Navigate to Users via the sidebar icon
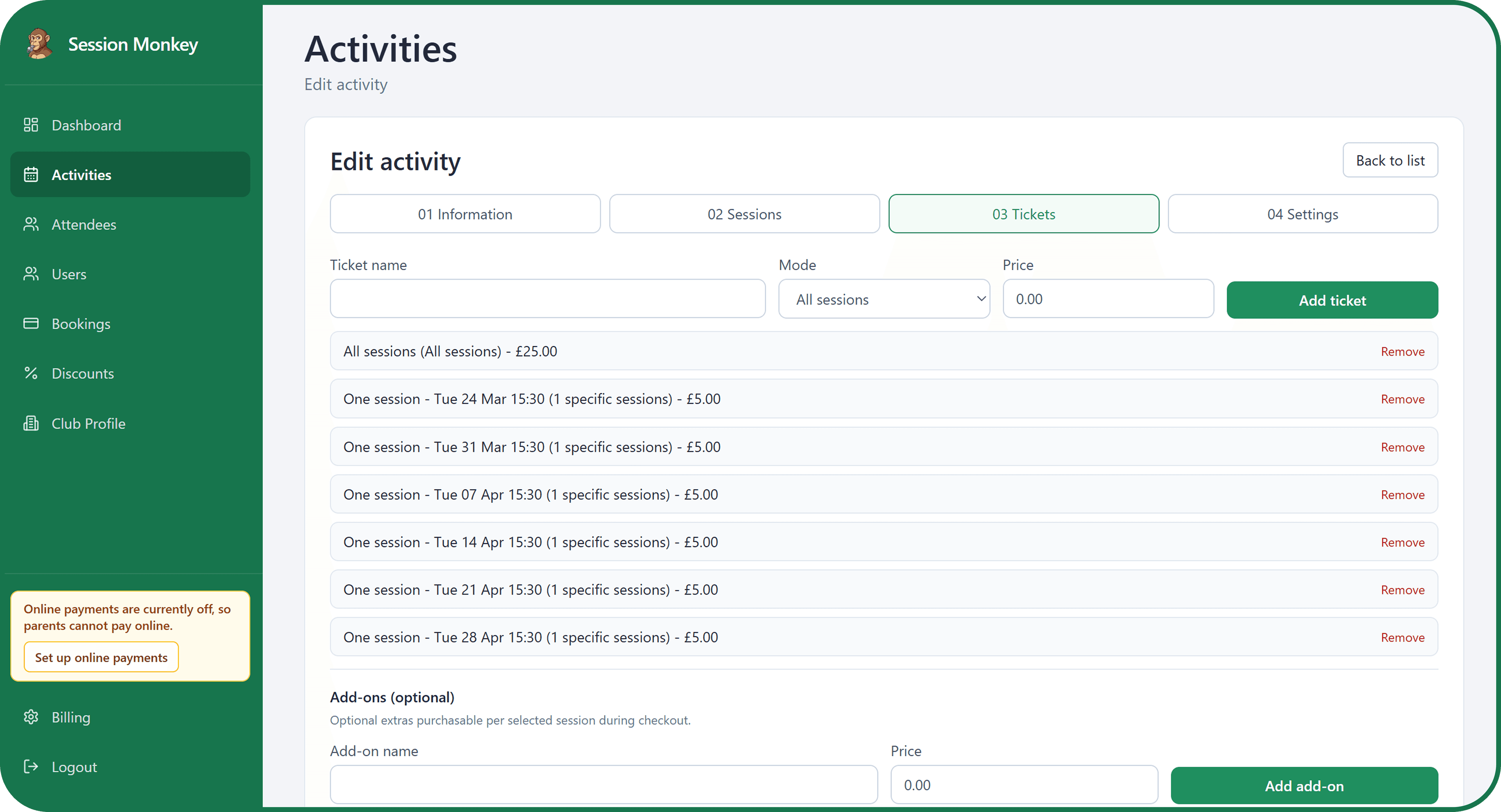This screenshot has width=1501, height=812. click(31, 274)
